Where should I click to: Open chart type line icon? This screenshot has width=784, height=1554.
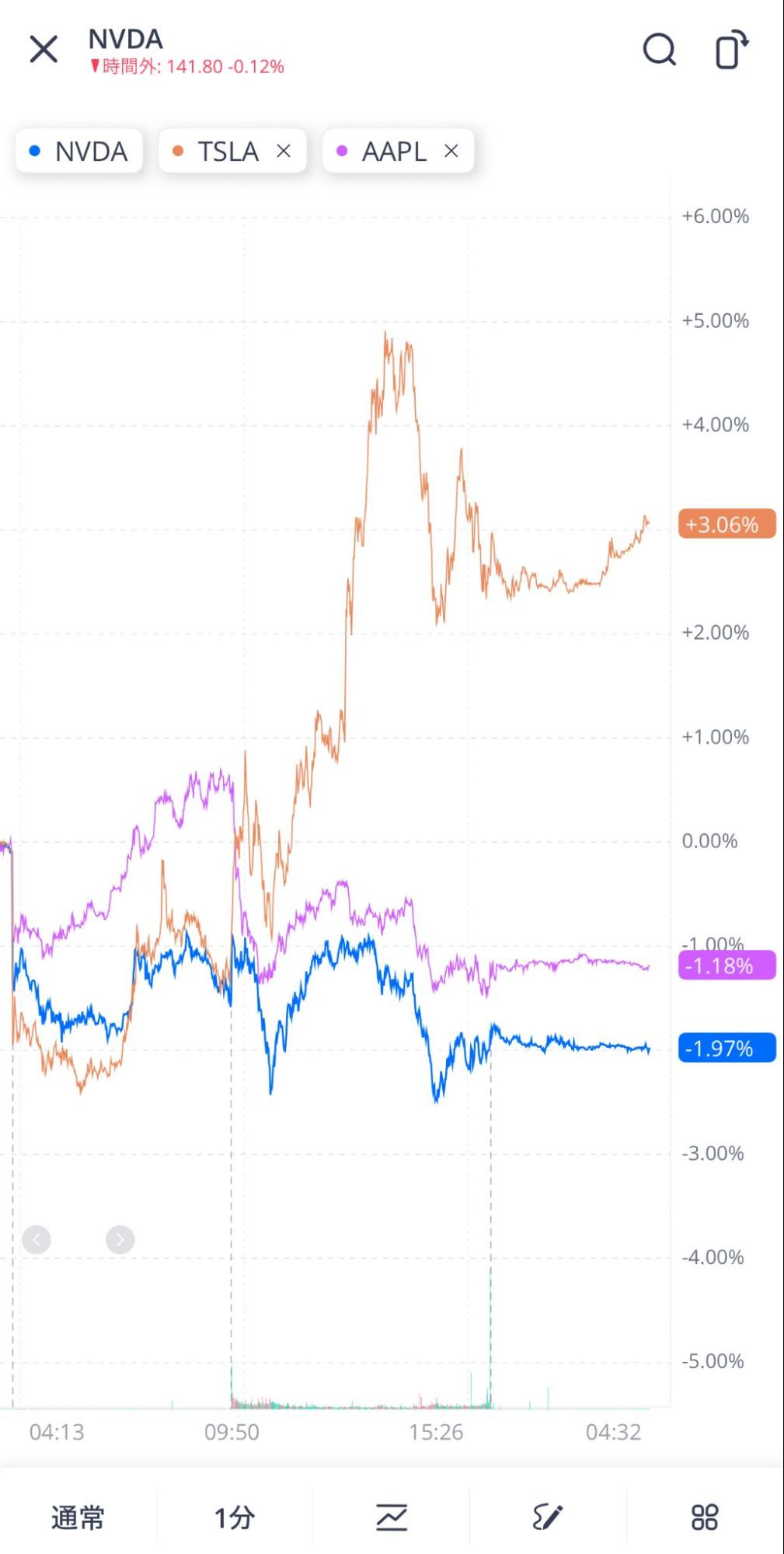392,1517
